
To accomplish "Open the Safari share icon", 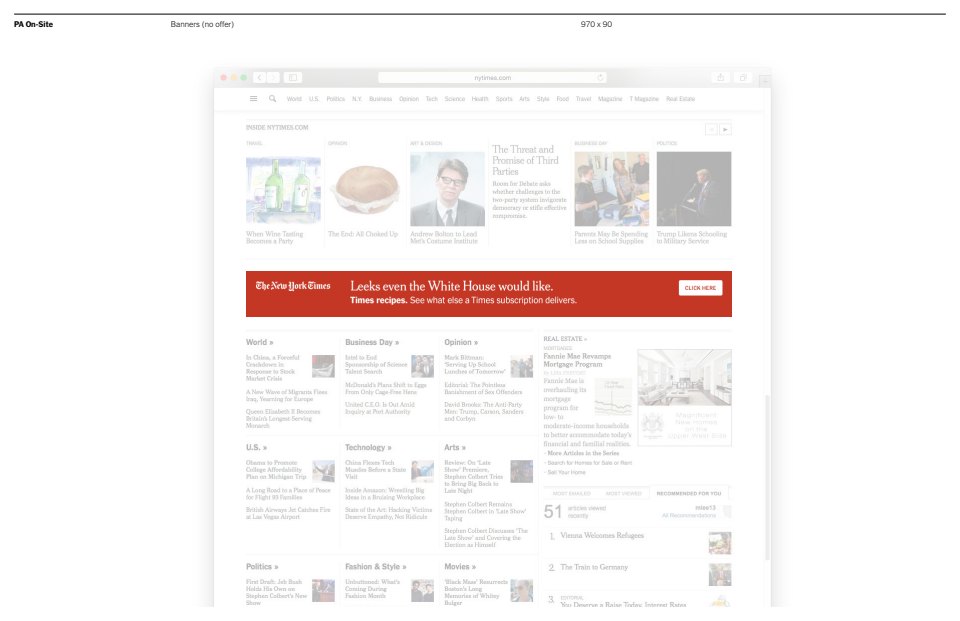I will 721,78.
